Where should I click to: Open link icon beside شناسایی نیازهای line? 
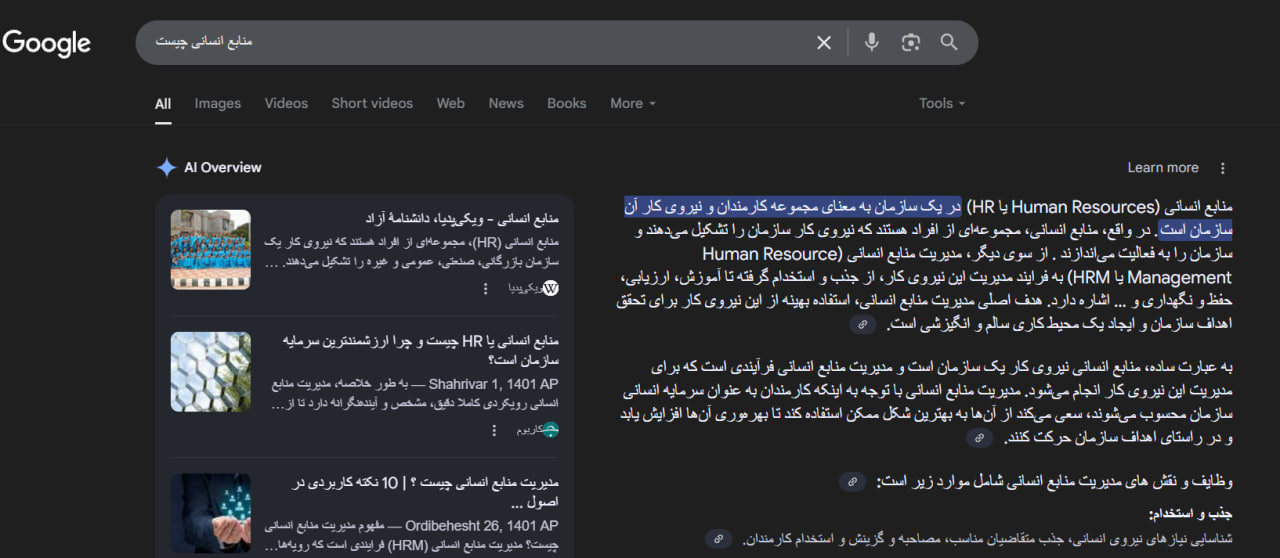tap(717, 538)
